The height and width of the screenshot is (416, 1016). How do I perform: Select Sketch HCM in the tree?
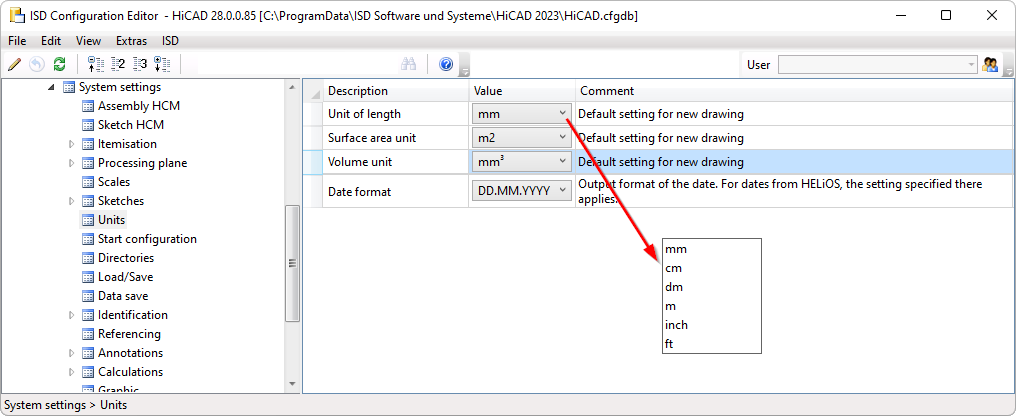[131, 124]
